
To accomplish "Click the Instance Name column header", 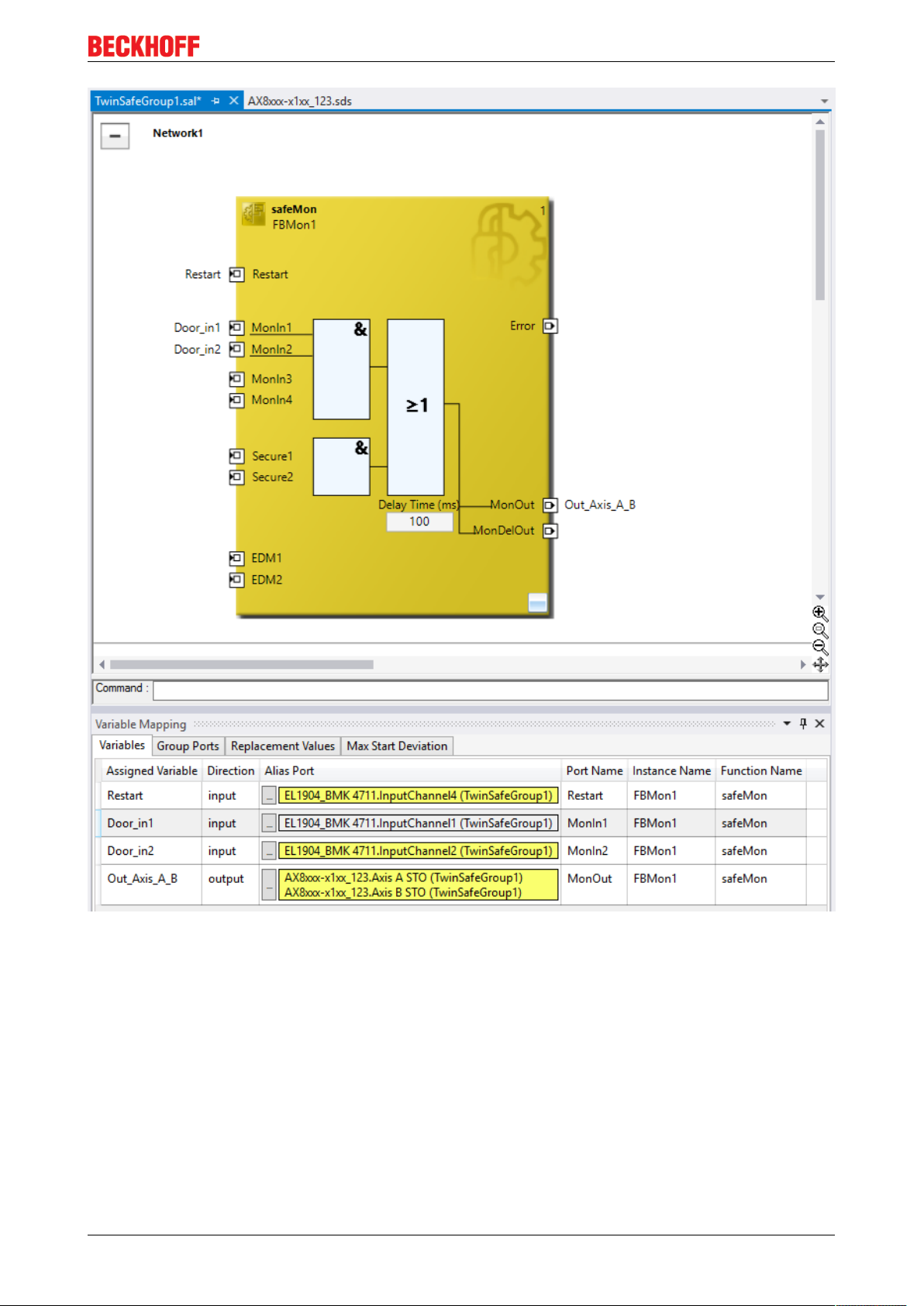I will click(671, 771).
